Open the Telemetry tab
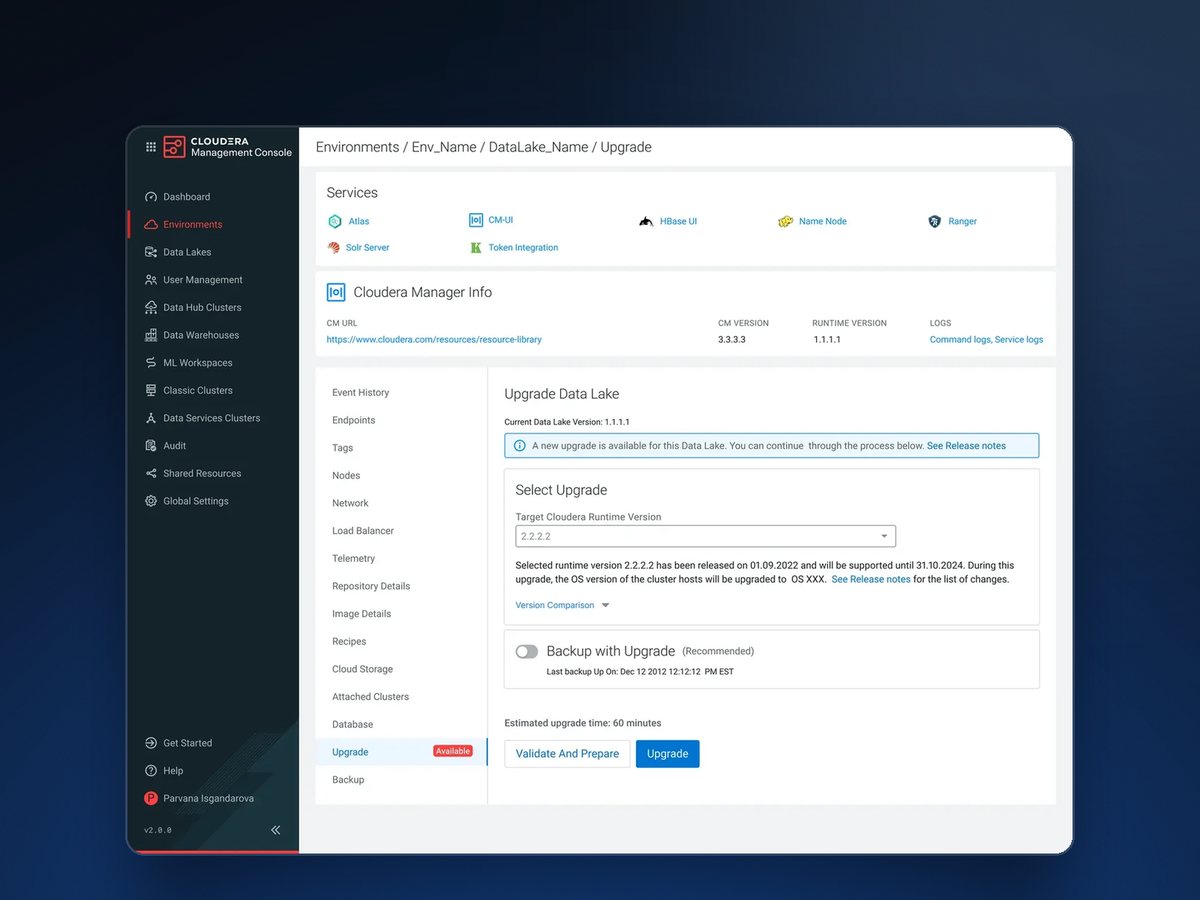The image size is (1200, 900). click(354, 559)
